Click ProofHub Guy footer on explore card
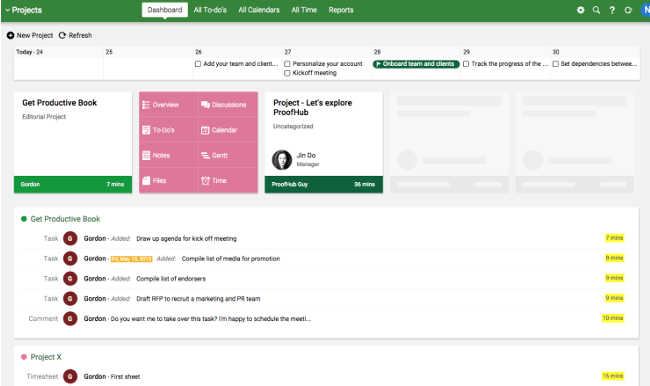Viewport: 650px width, 386px height. (x=324, y=185)
